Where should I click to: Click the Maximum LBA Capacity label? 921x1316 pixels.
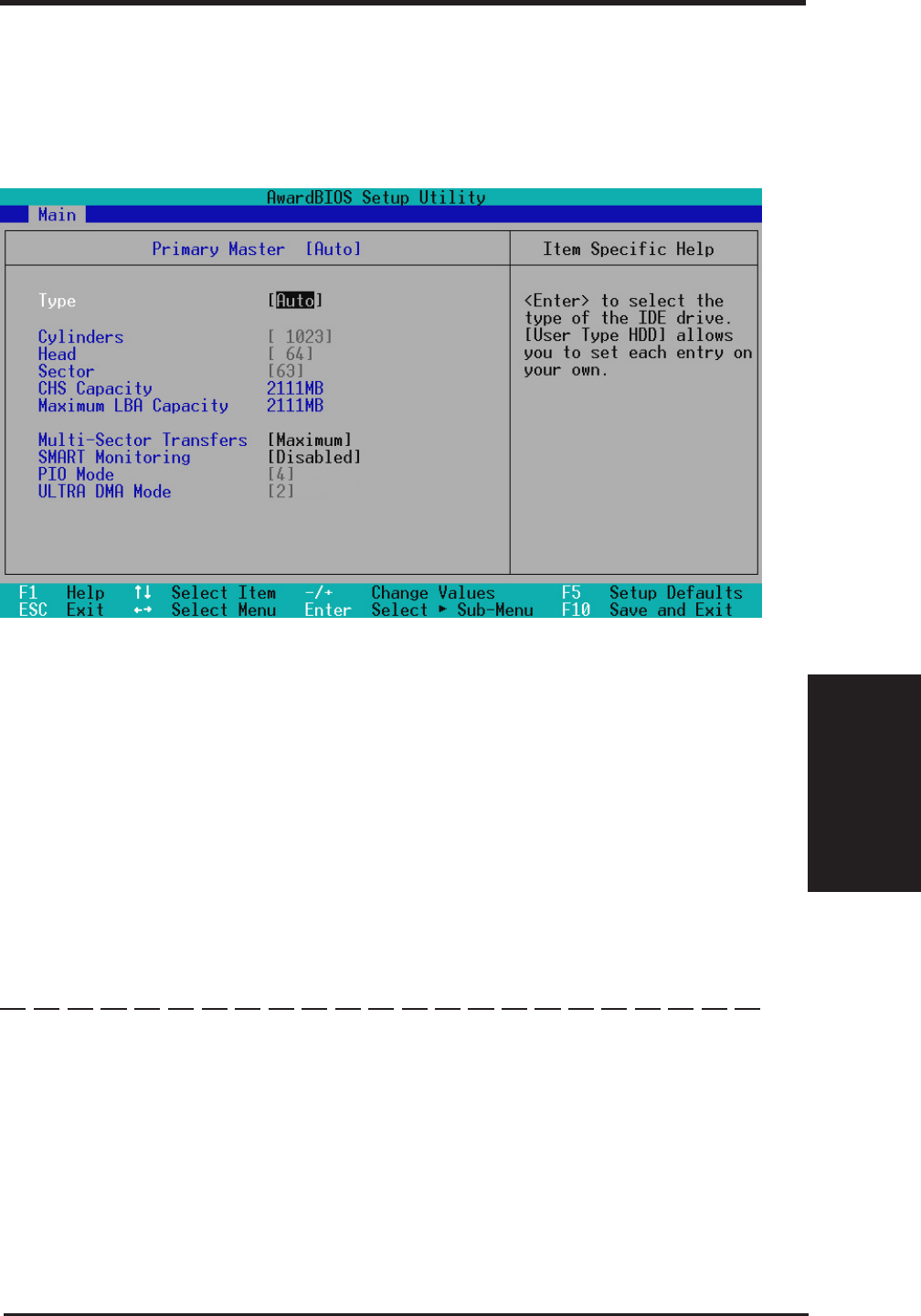point(133,406)
